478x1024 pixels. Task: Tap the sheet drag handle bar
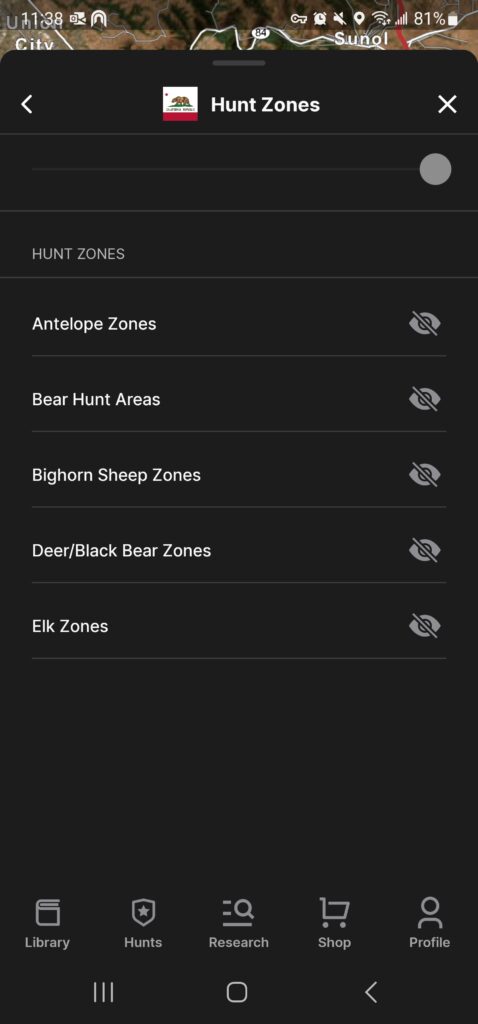pyautogui.click(x=239, y=63)
